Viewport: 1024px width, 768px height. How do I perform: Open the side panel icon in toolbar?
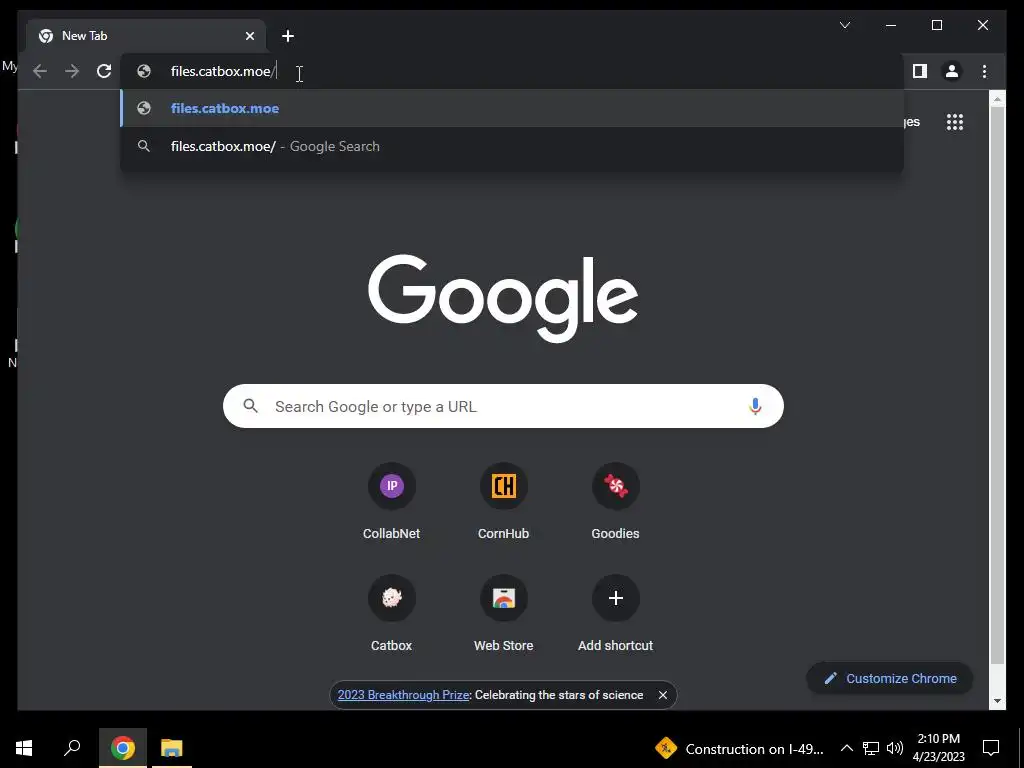tap(920, 71)
